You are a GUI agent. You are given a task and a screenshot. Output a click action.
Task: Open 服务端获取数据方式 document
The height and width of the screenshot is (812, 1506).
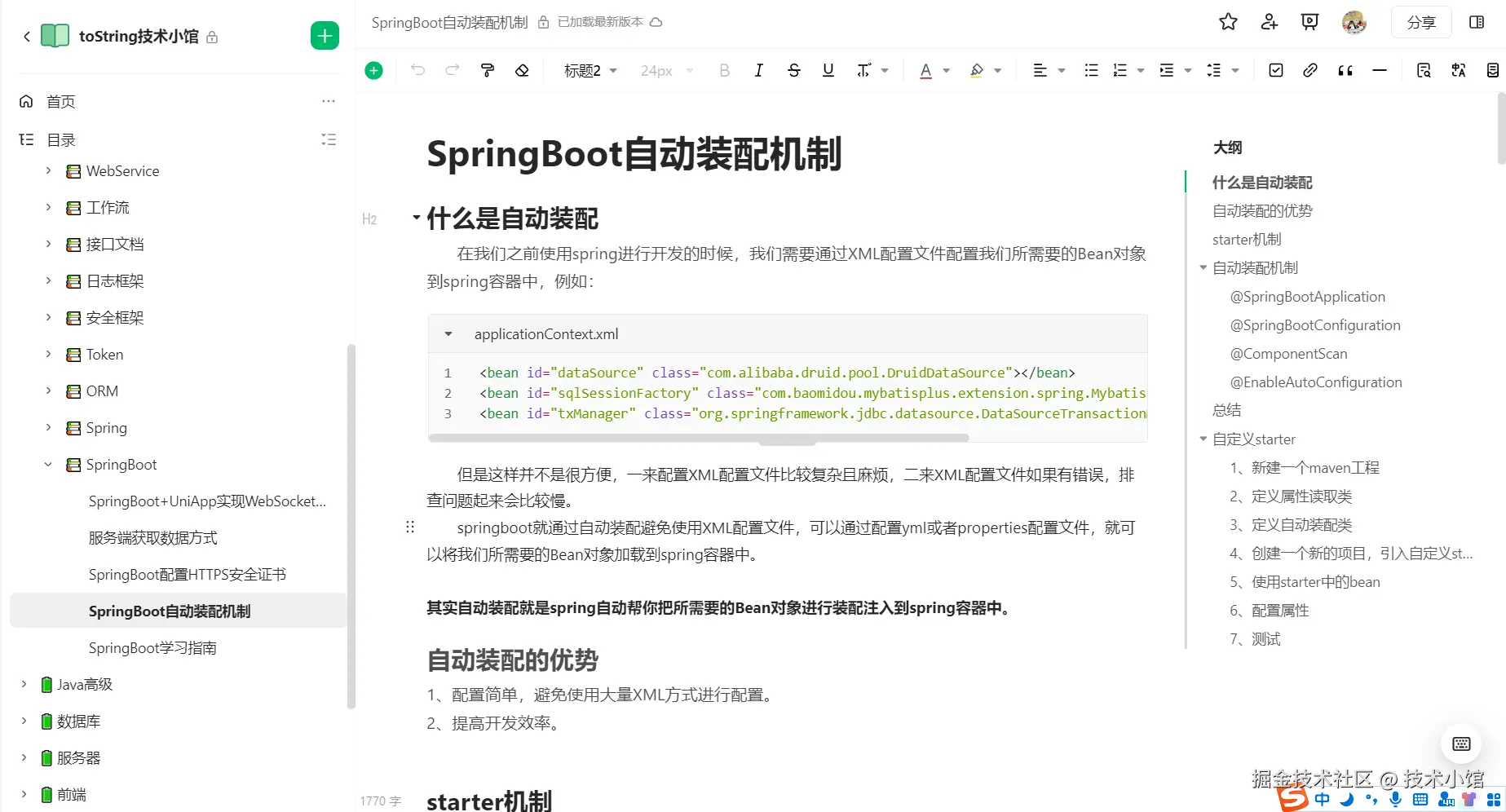[x=152, y=537]
